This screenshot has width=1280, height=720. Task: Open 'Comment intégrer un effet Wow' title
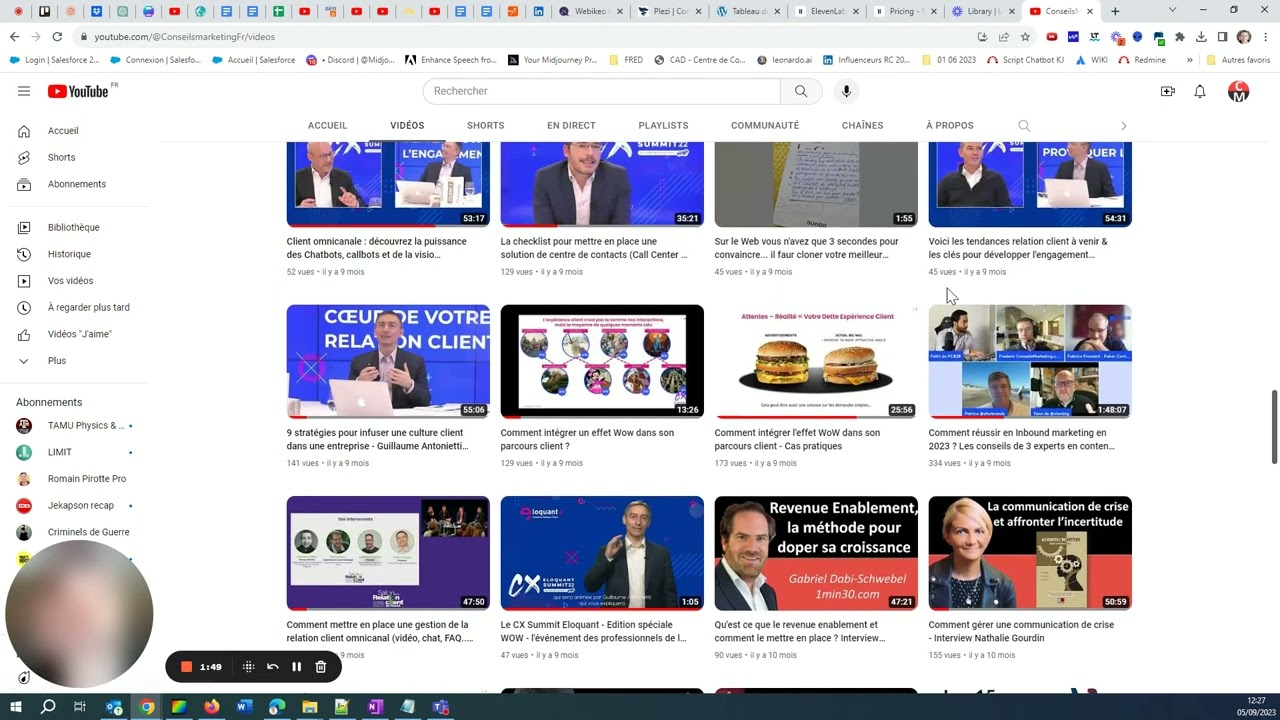pos(585,440)
